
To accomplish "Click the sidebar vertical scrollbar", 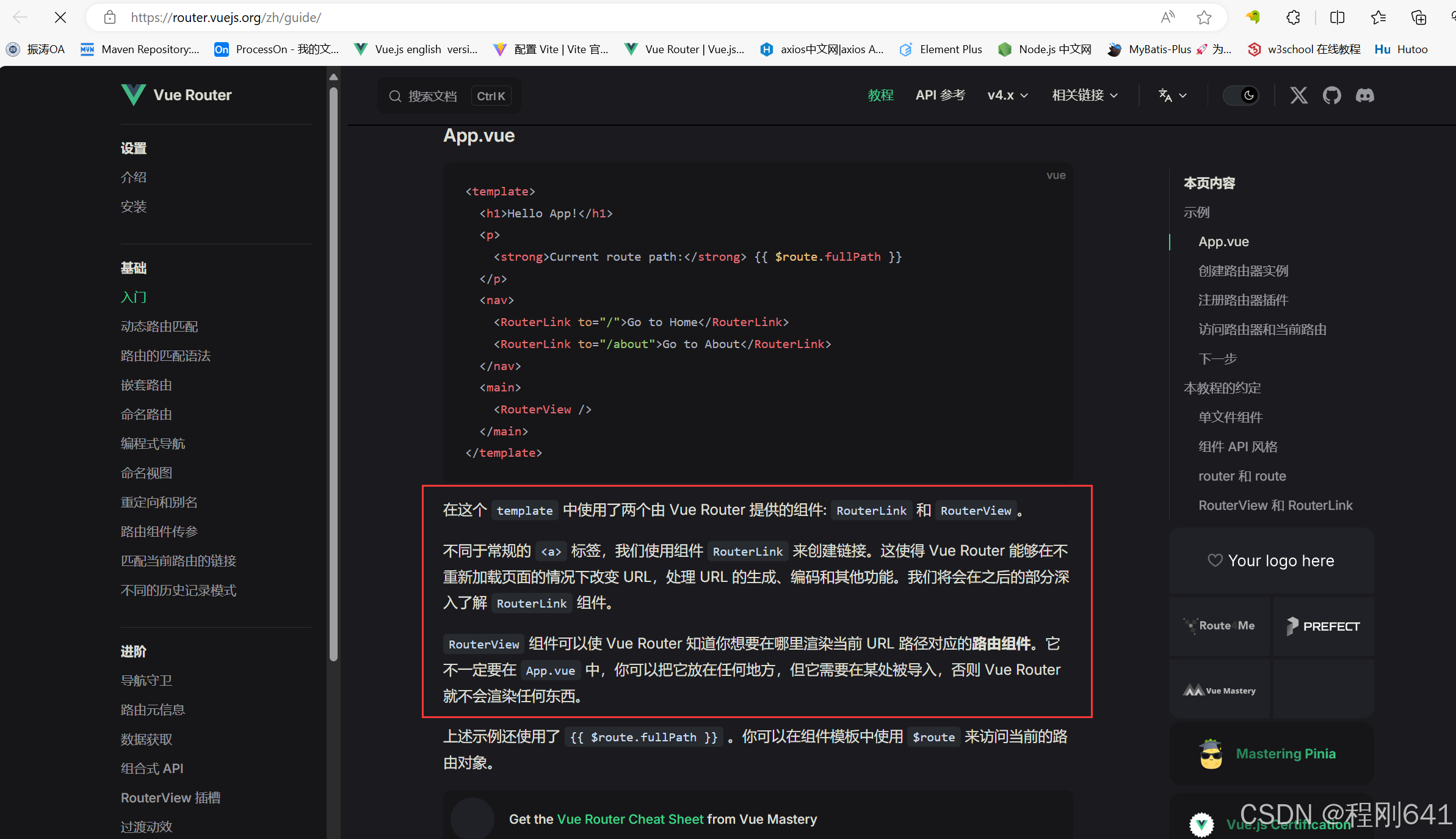I will tap(333, 372).
